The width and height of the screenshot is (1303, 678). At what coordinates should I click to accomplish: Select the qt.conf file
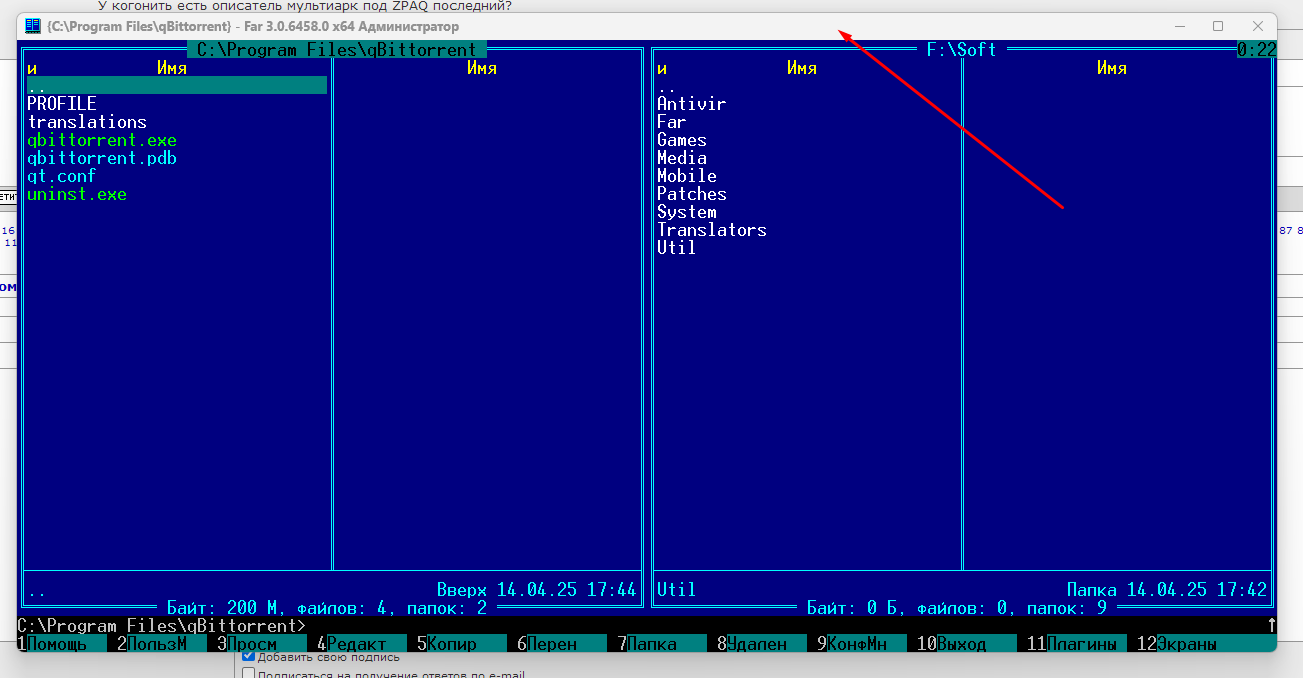pos(62,176)
